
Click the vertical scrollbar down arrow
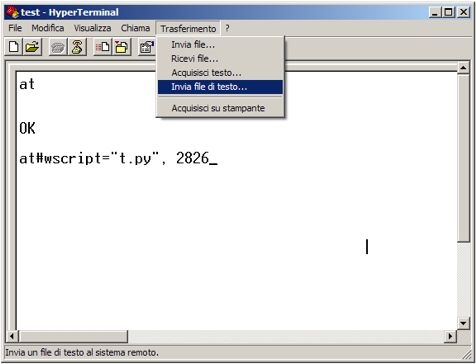pyautogui.click(x=463, y=323)
